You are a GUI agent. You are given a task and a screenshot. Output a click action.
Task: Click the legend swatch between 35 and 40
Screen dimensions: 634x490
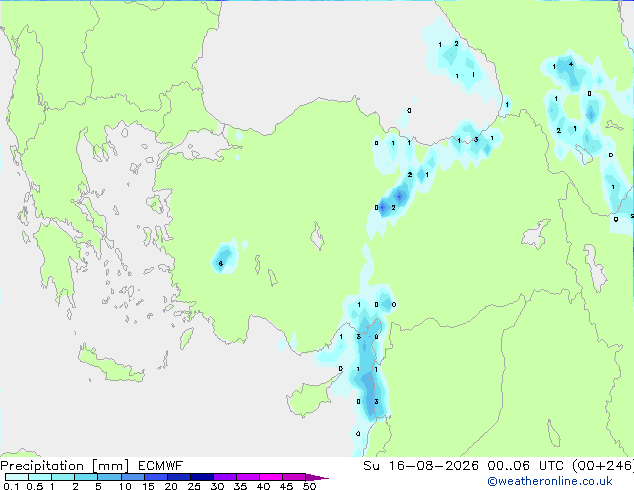click(247, 477)
